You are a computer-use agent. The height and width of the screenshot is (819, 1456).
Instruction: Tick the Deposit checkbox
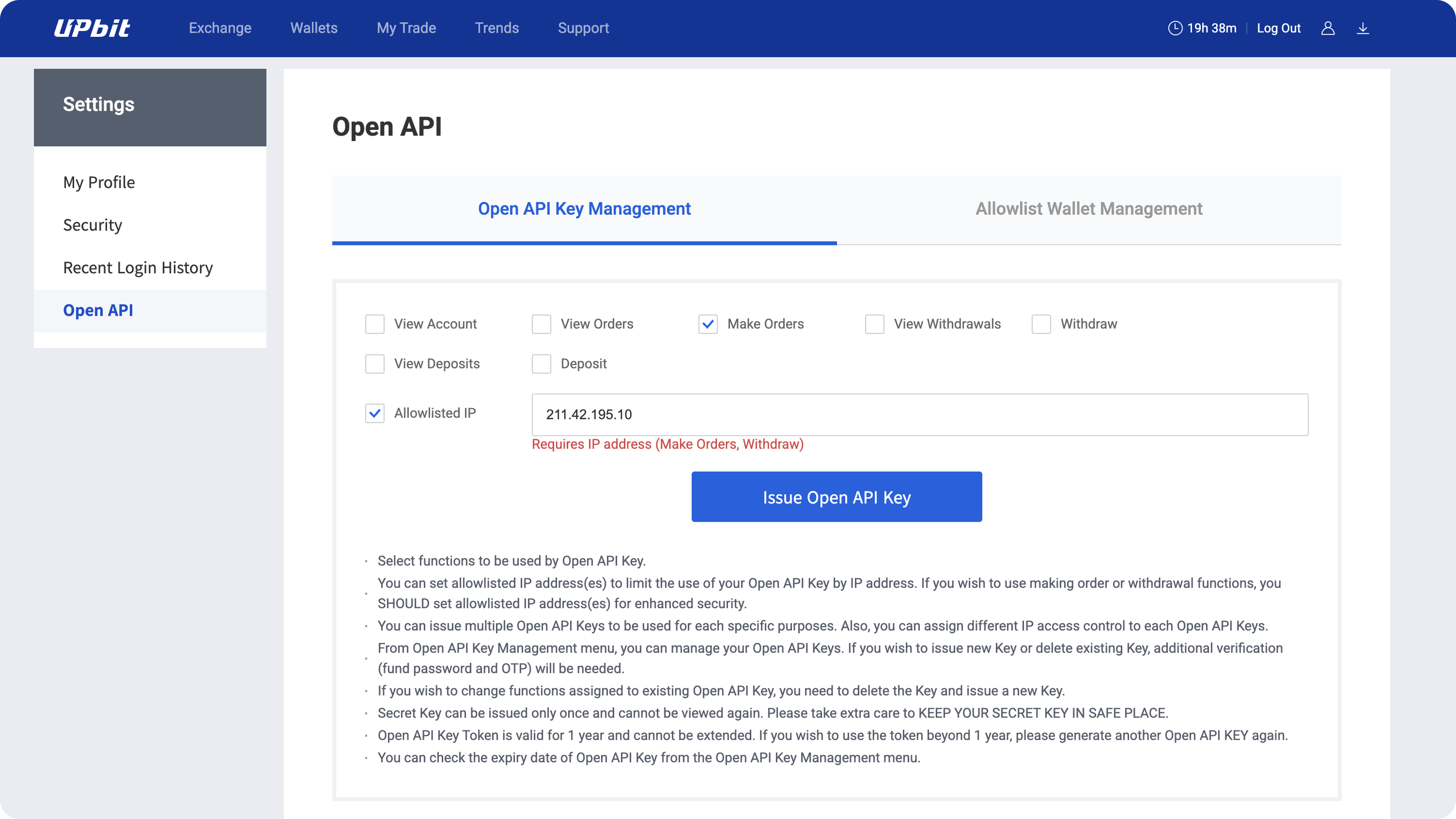[x=541, y=363]
